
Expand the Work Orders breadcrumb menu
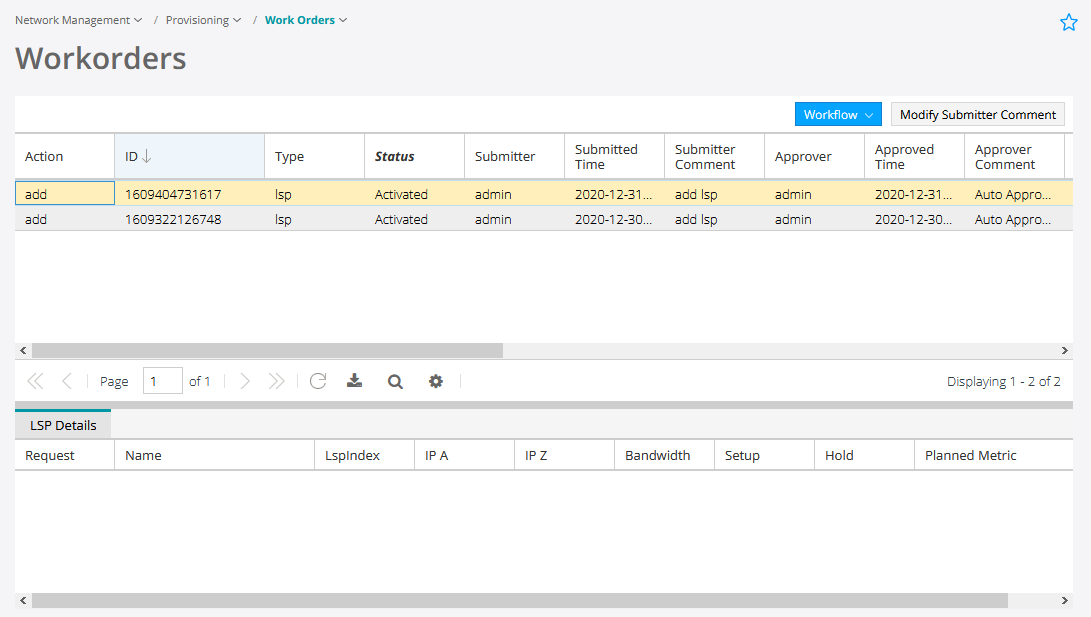pos(342,19)
